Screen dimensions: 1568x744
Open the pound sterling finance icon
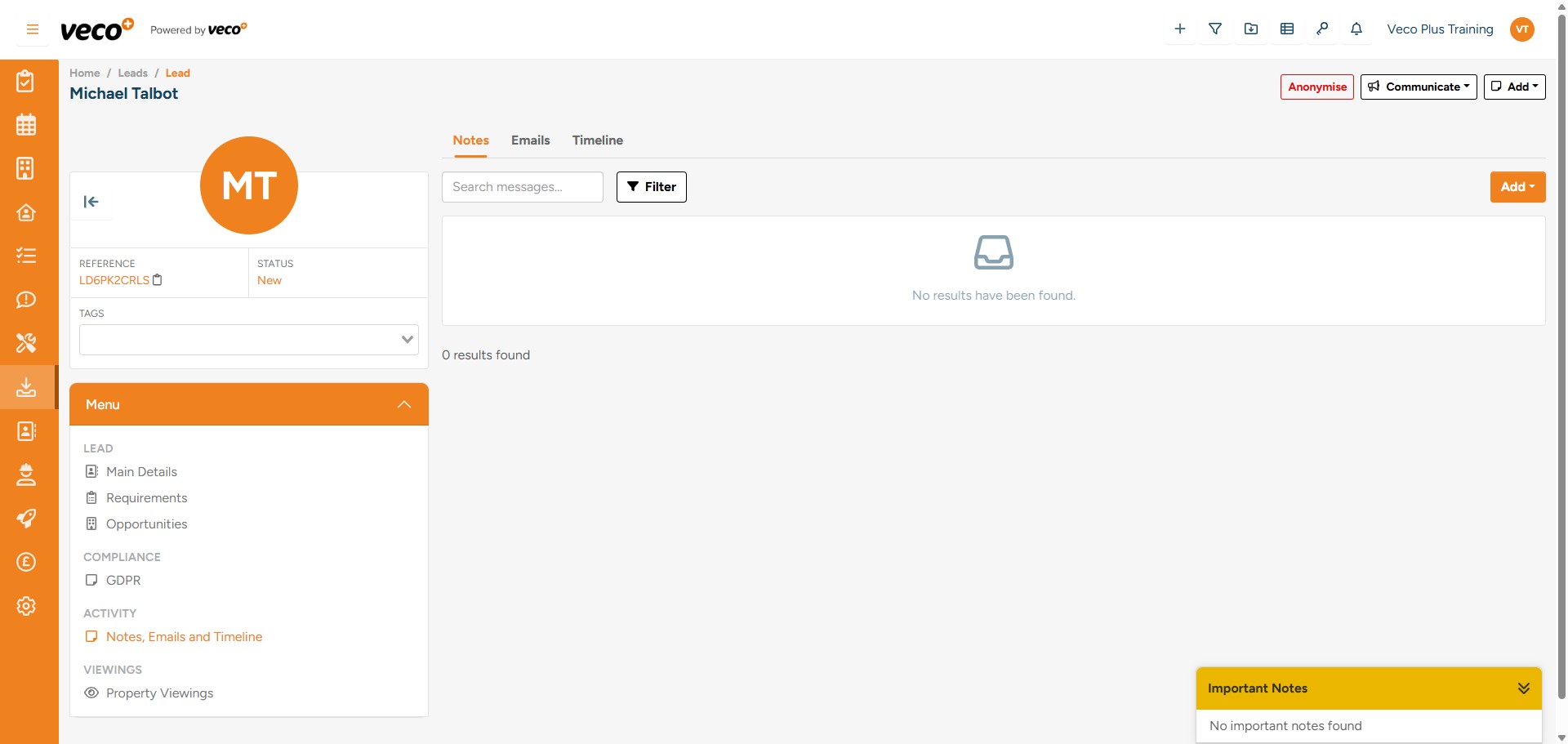coord(26,562)
